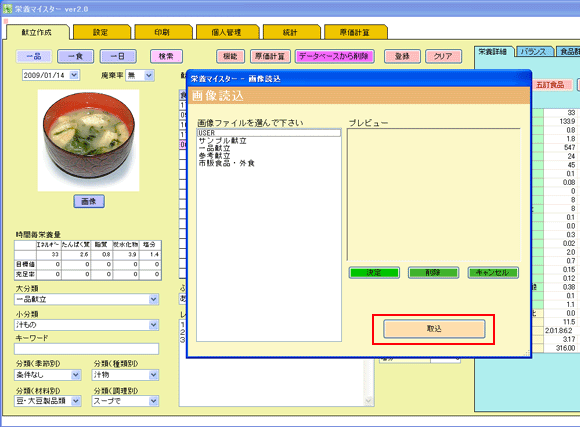
Task: Click the pink 検索 button
Action: [166, 56]
